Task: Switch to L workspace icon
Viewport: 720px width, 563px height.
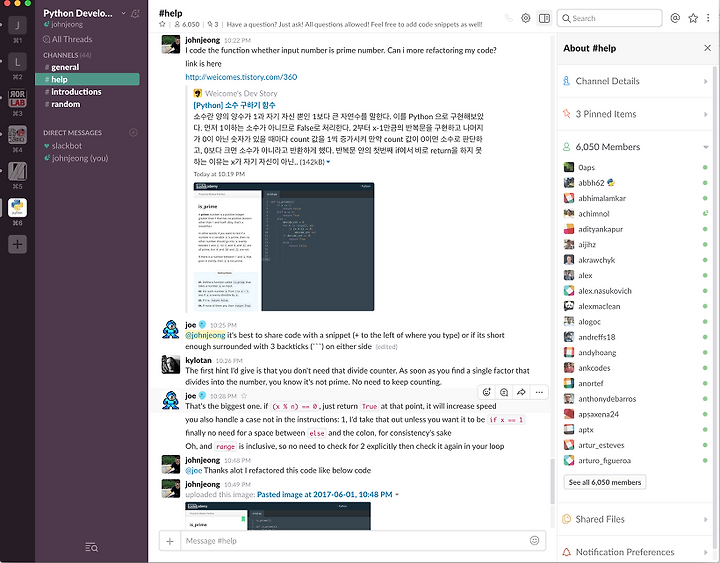Action: coord(17,62)
